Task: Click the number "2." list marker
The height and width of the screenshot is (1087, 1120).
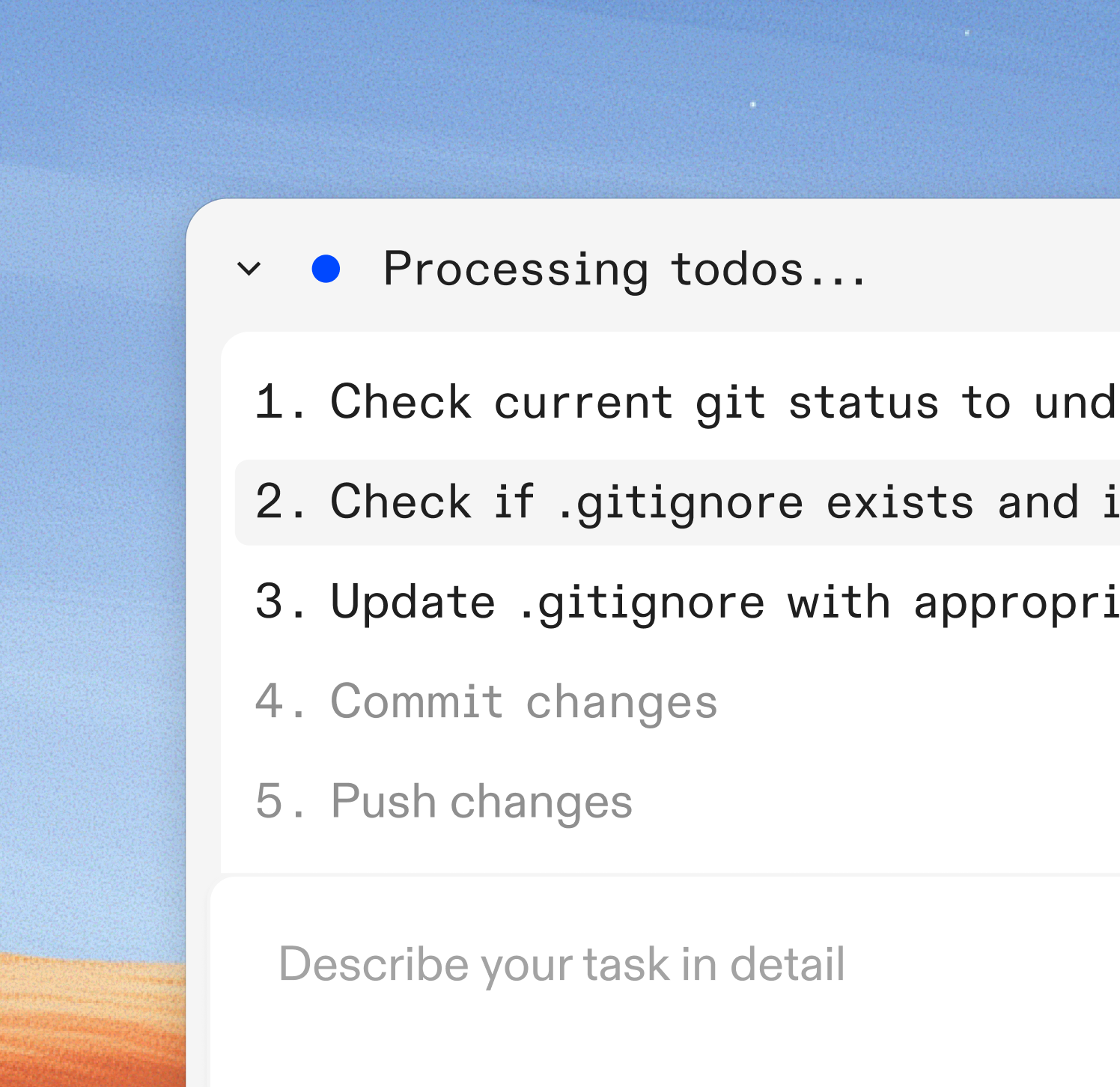Action: point(280,502)
